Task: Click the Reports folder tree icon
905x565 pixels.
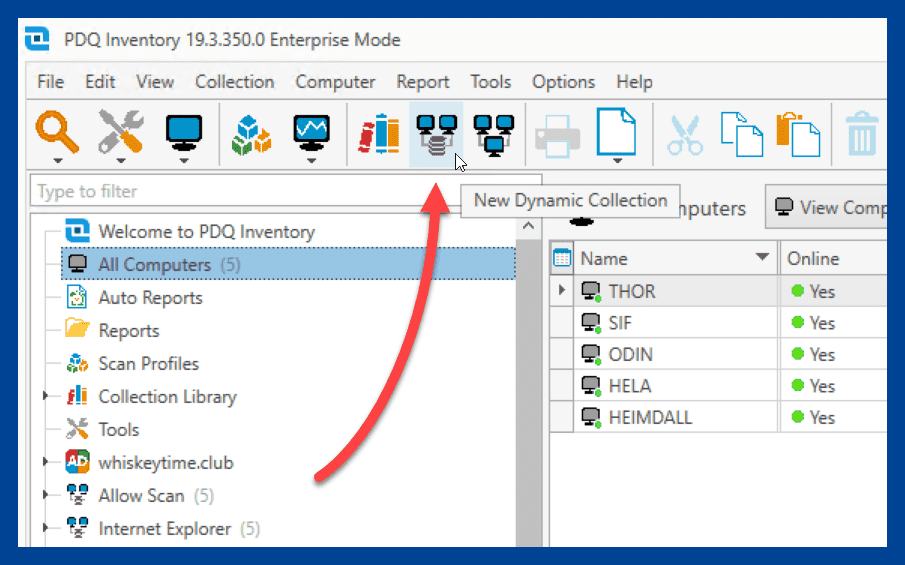Action: 77,329
